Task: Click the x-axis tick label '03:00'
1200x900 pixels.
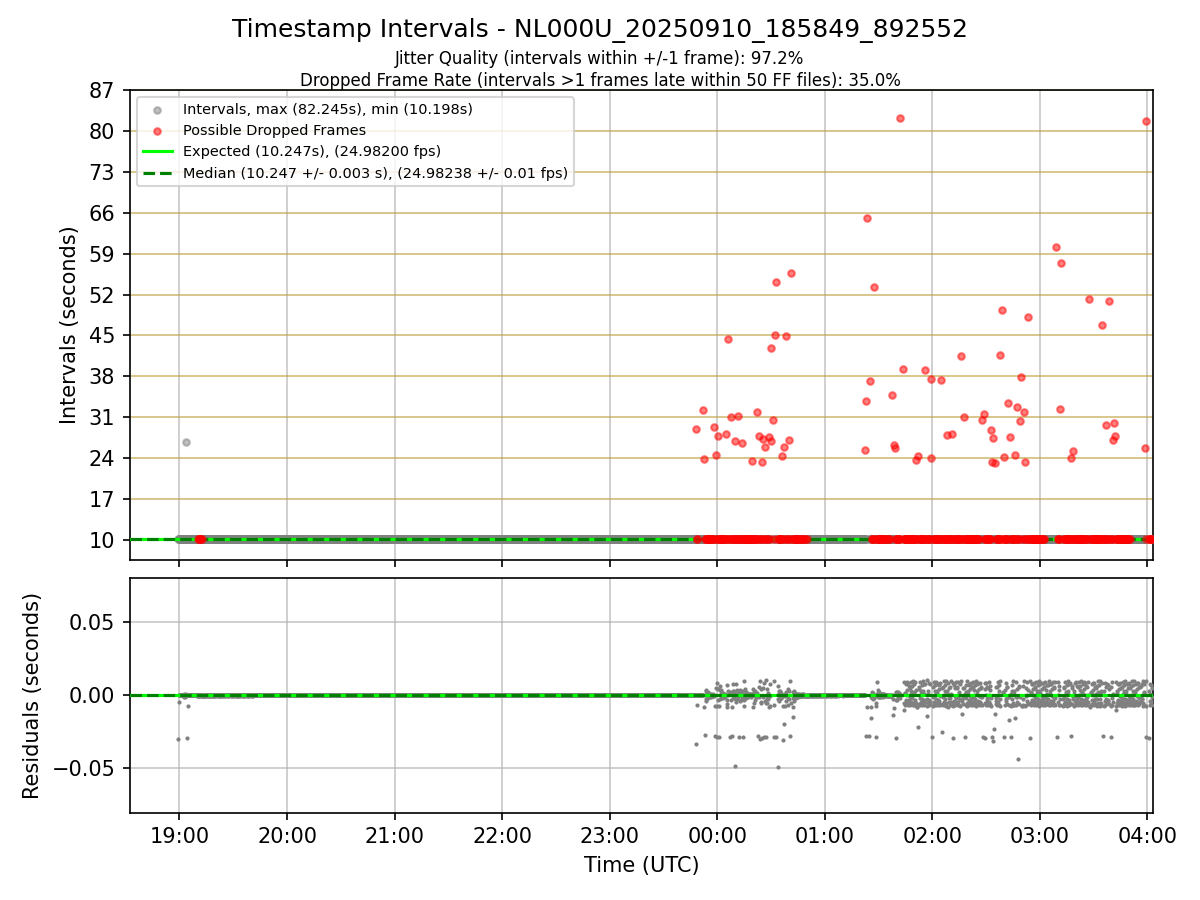Action: [x=1040, y=834]
